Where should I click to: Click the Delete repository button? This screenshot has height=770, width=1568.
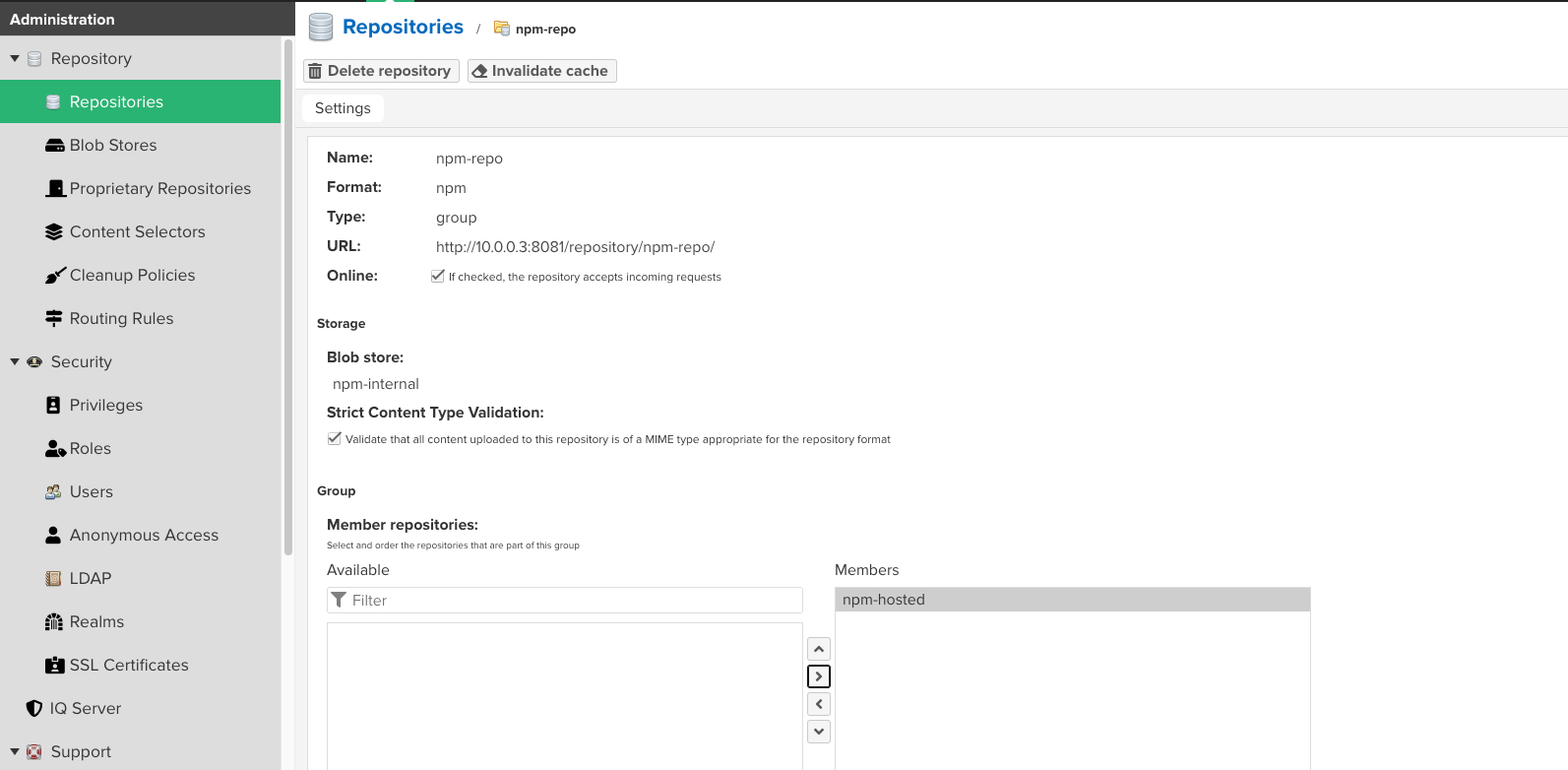coord(381,71)
